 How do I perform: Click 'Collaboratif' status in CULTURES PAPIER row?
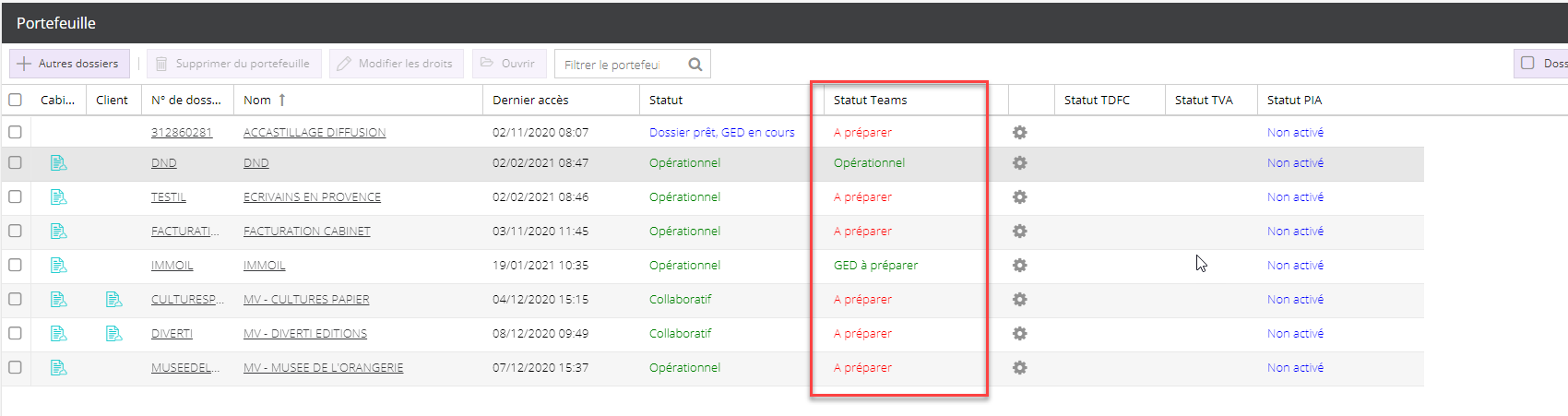click(x=680, y=300)
